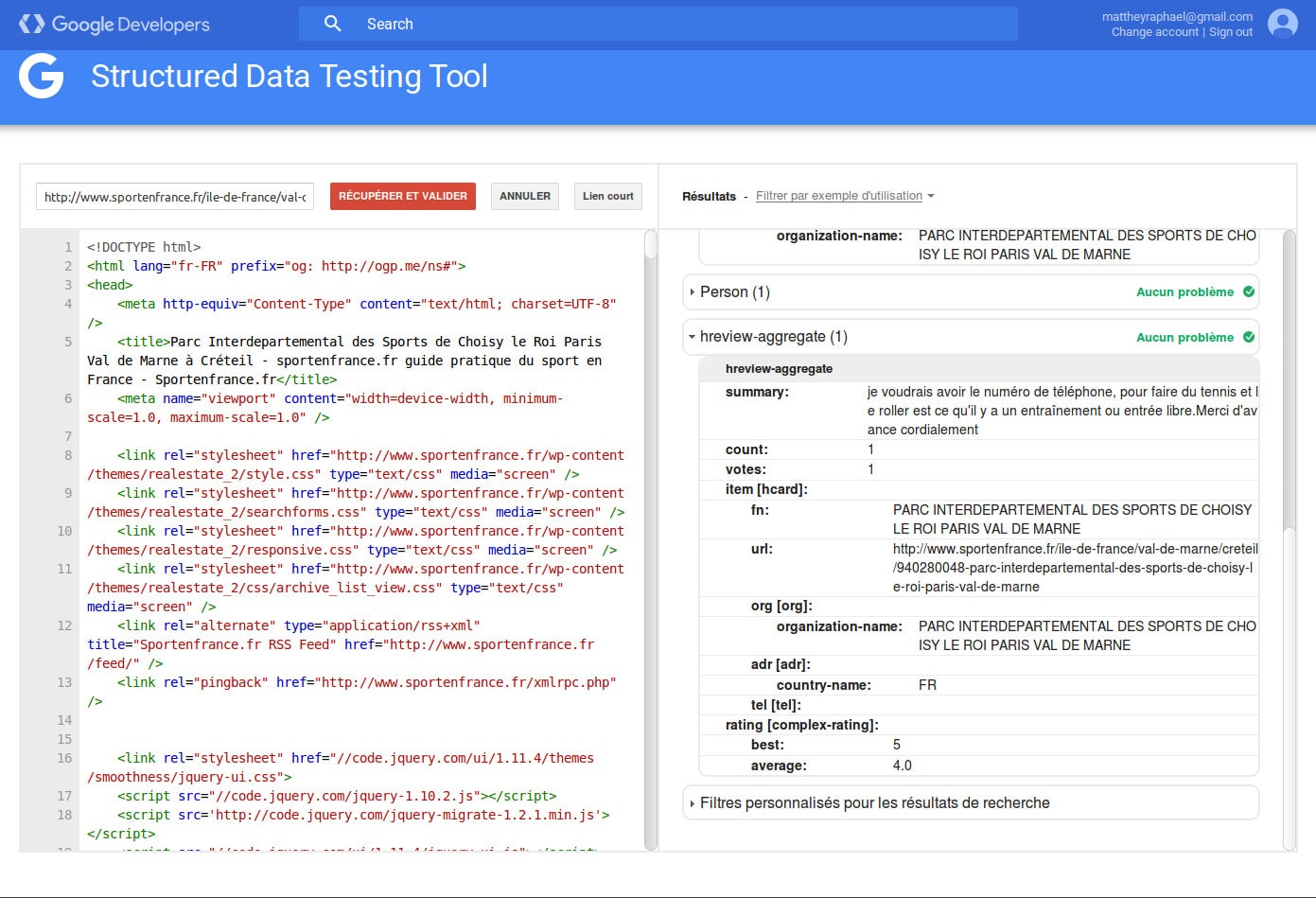Screen dimensions: 1316x898
Task: Click the ANNULER button
Action: [525, 196]
